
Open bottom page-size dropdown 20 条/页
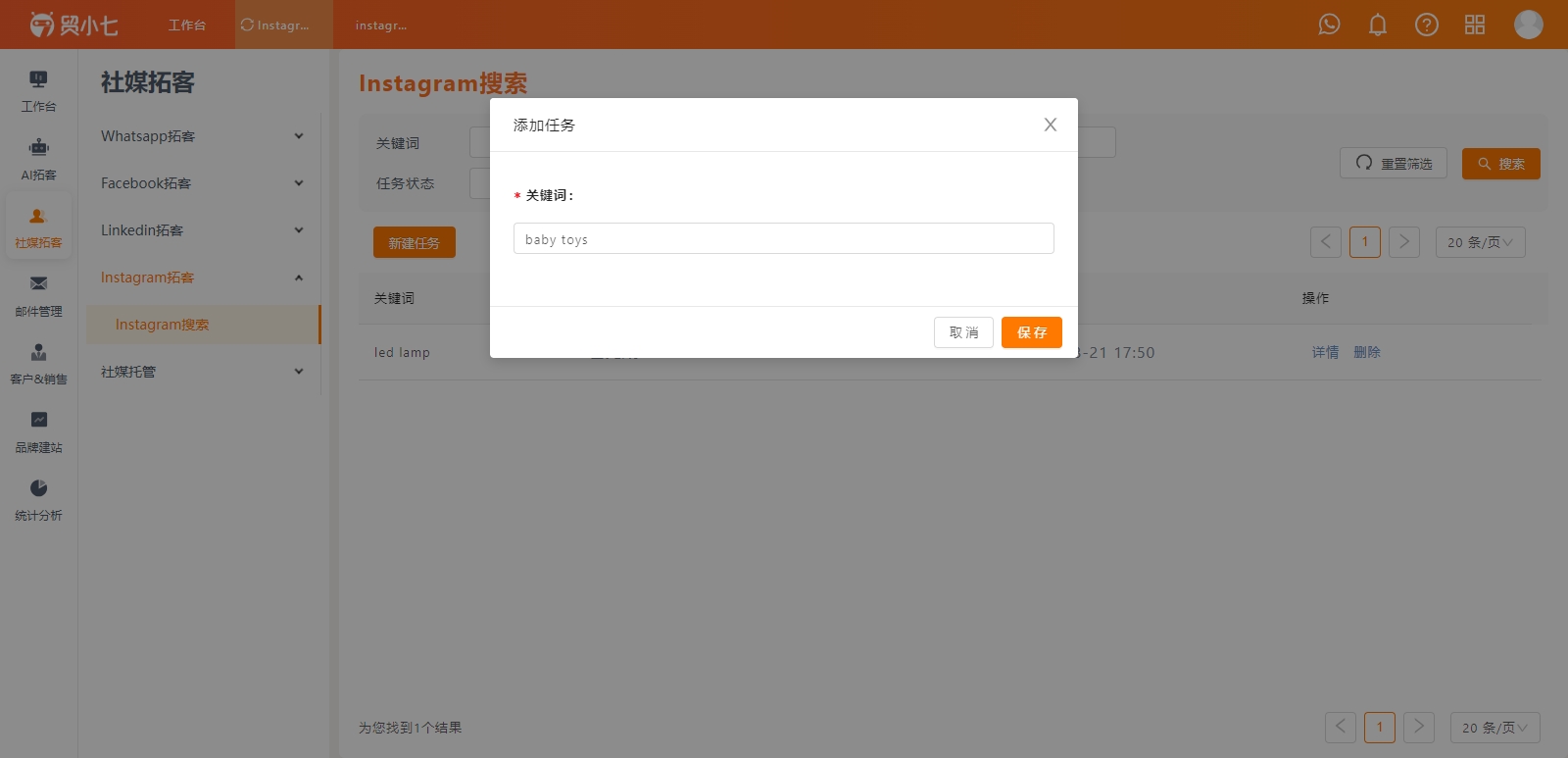(1494, 728)
